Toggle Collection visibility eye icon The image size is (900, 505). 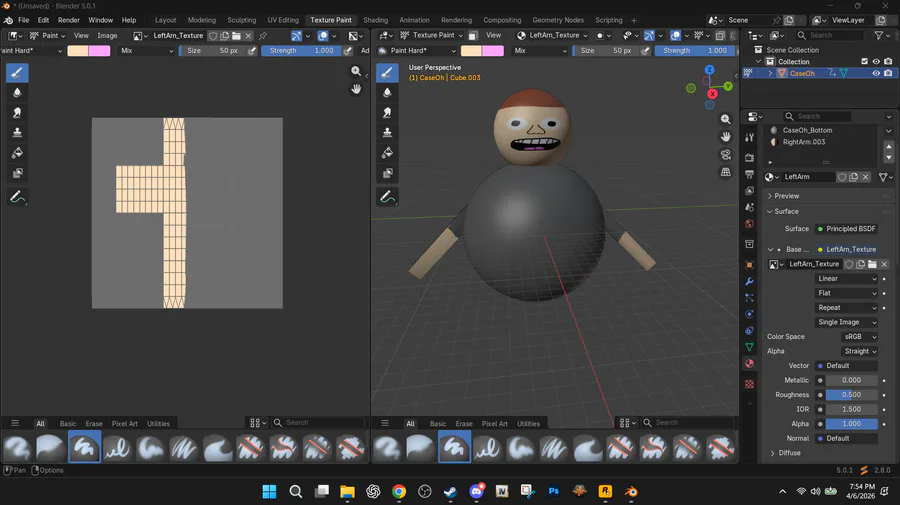tap(876, 61)
